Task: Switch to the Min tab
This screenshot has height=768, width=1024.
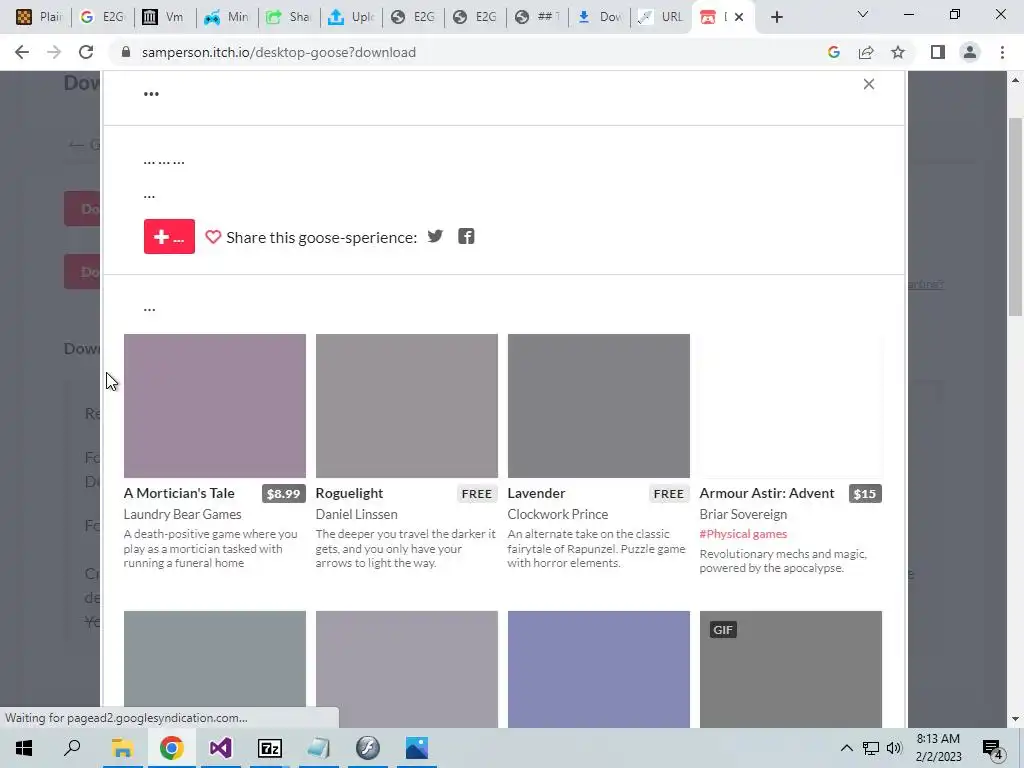Action: [227, 17]
